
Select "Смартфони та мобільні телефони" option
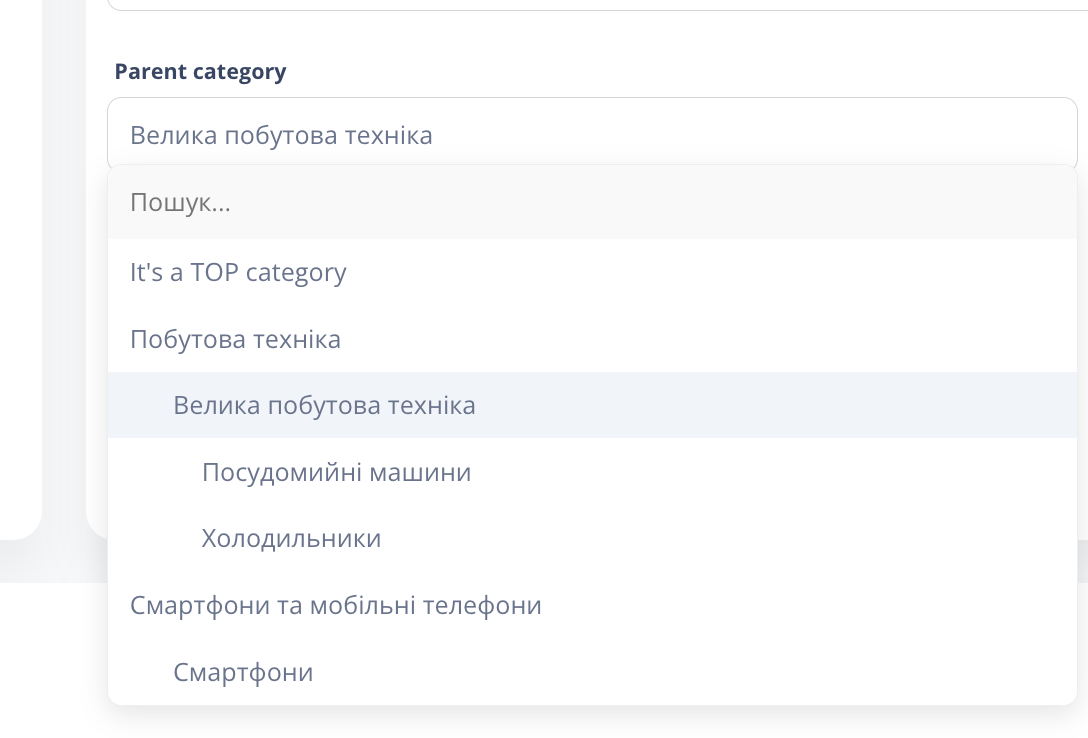pyautogui.click(x=335, y=605)
